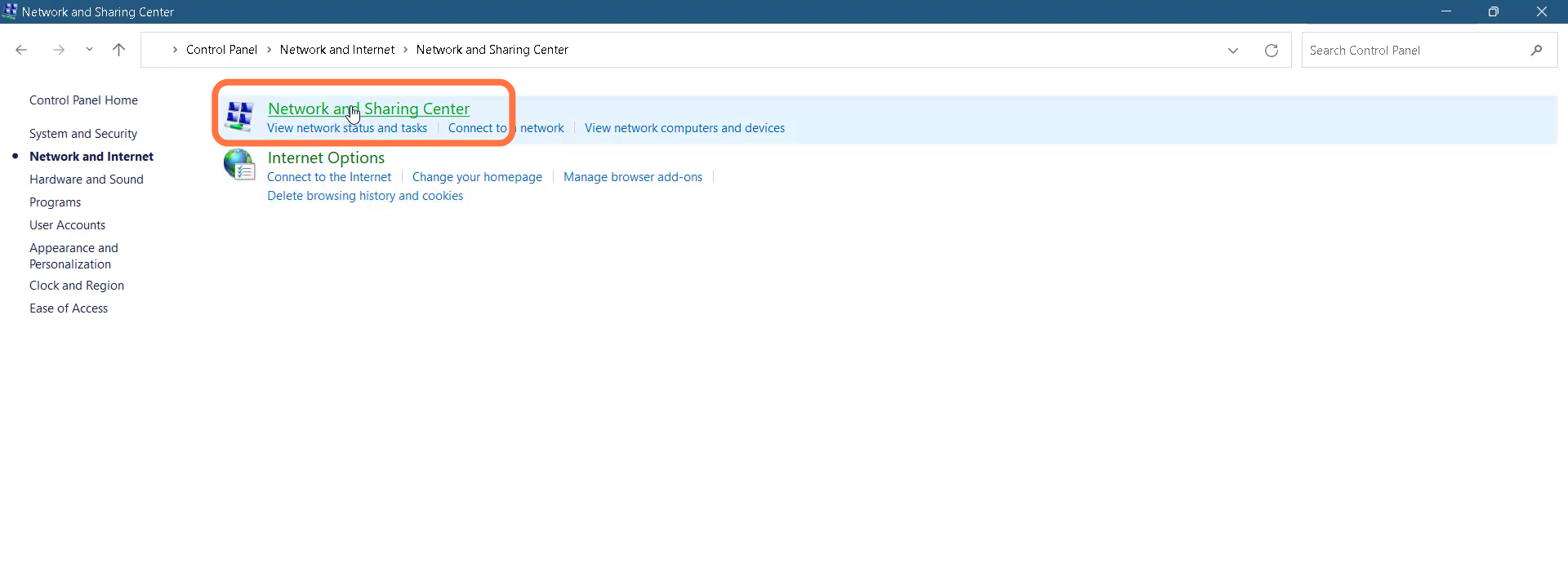The image size is (1568, 581).
Task: Open recent locations dropdown arrow
Action: 89,50
